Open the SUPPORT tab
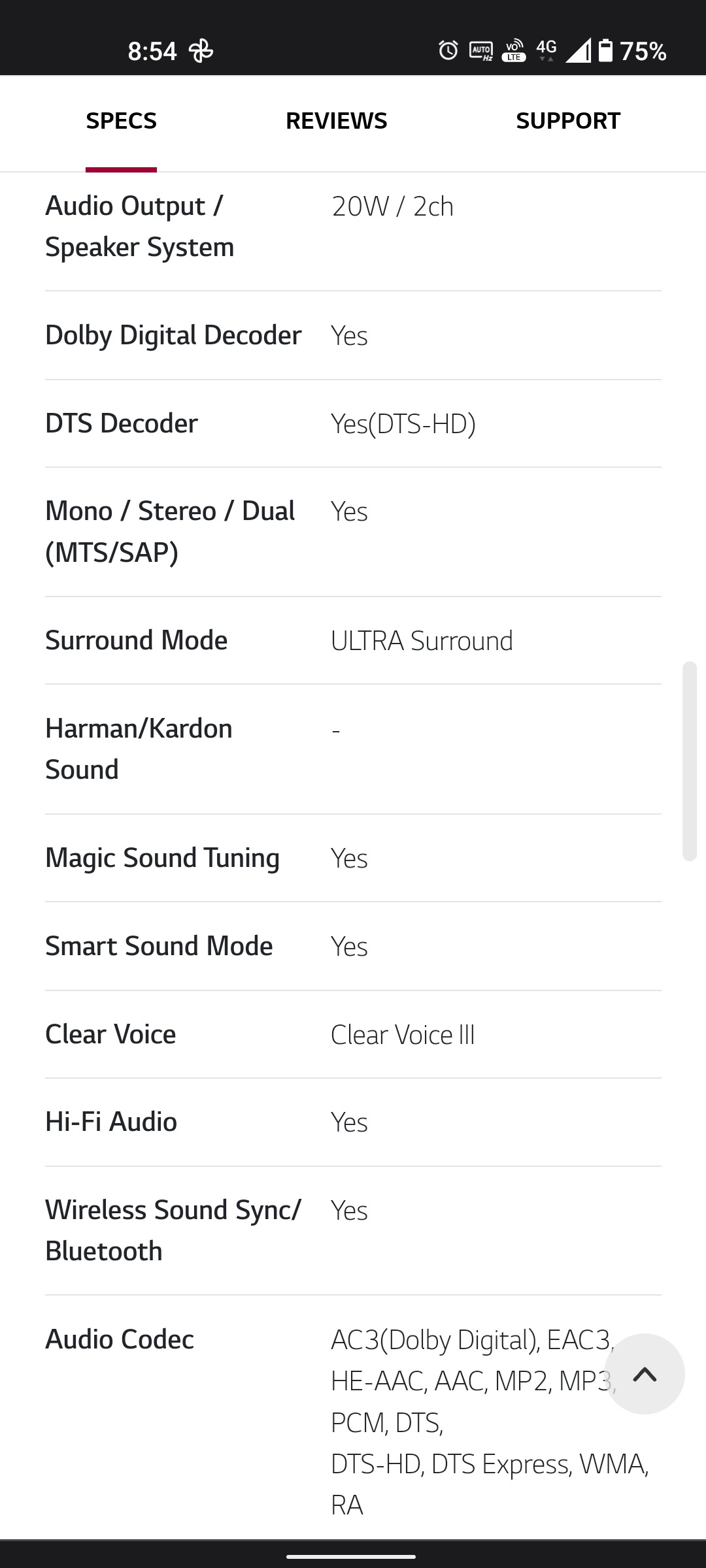Viewport: 706px width, 1568px height. [568, 121]
